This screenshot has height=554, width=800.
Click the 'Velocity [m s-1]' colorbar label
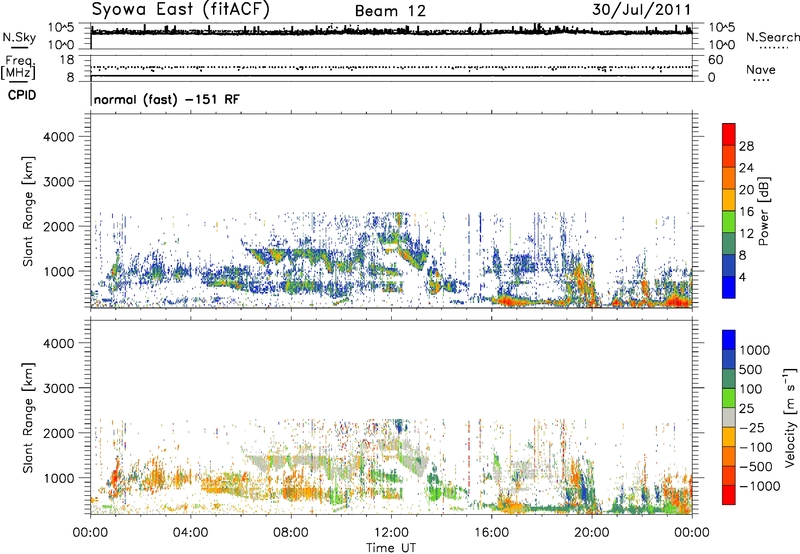tap(790, 417)
